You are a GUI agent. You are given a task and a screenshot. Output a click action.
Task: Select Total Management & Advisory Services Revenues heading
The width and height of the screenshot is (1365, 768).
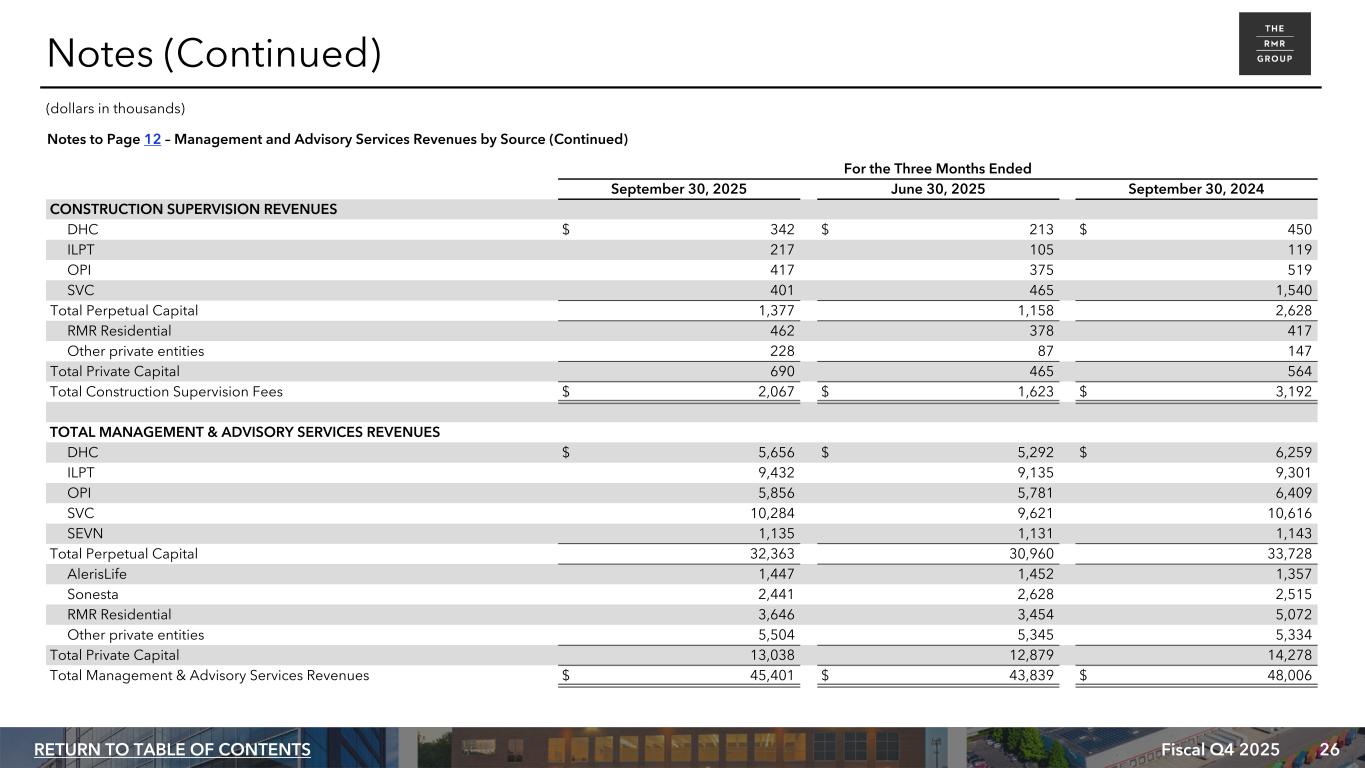tap(244, 432)
